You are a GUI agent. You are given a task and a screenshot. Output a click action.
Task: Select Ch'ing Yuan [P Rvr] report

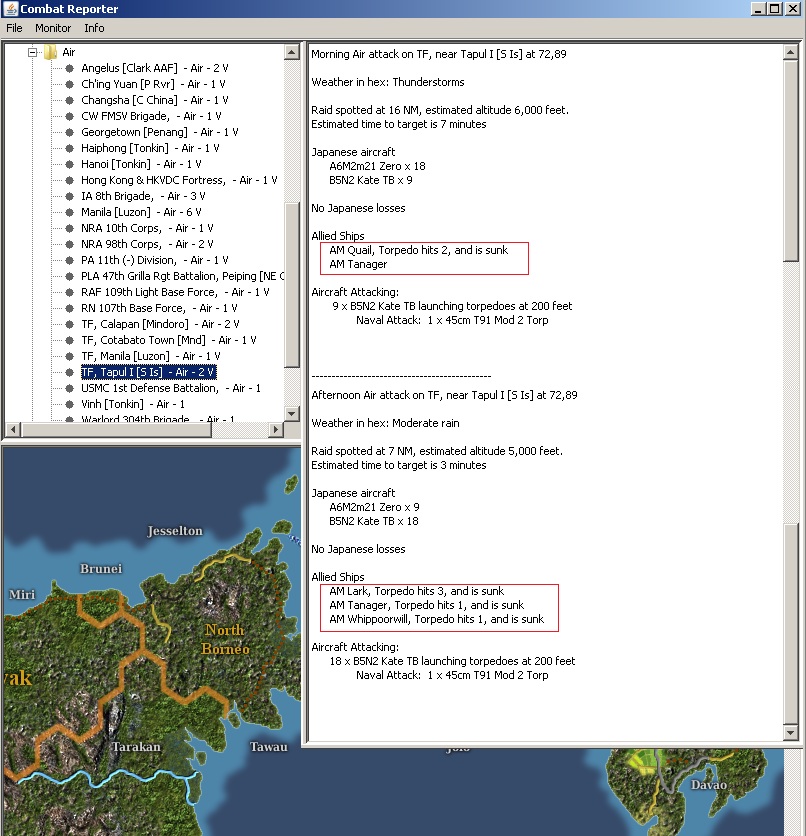[153, 84]
